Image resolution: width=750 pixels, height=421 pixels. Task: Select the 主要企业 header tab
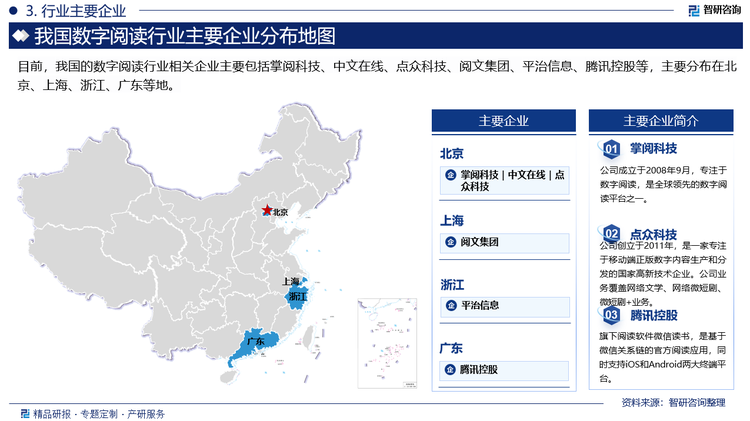point(504,121)
